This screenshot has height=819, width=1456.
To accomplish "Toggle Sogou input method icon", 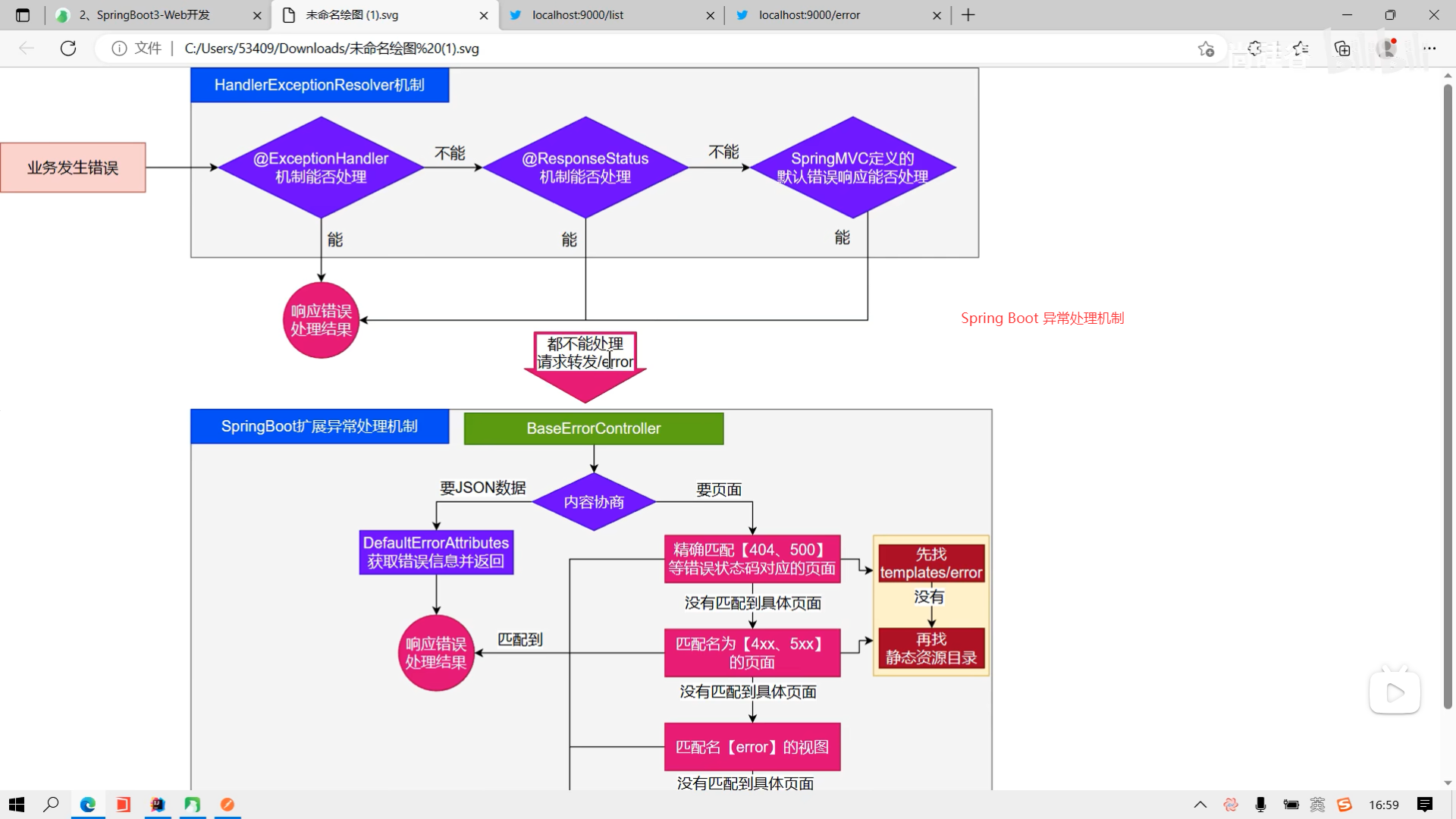I will click(x=1345, y=805).
